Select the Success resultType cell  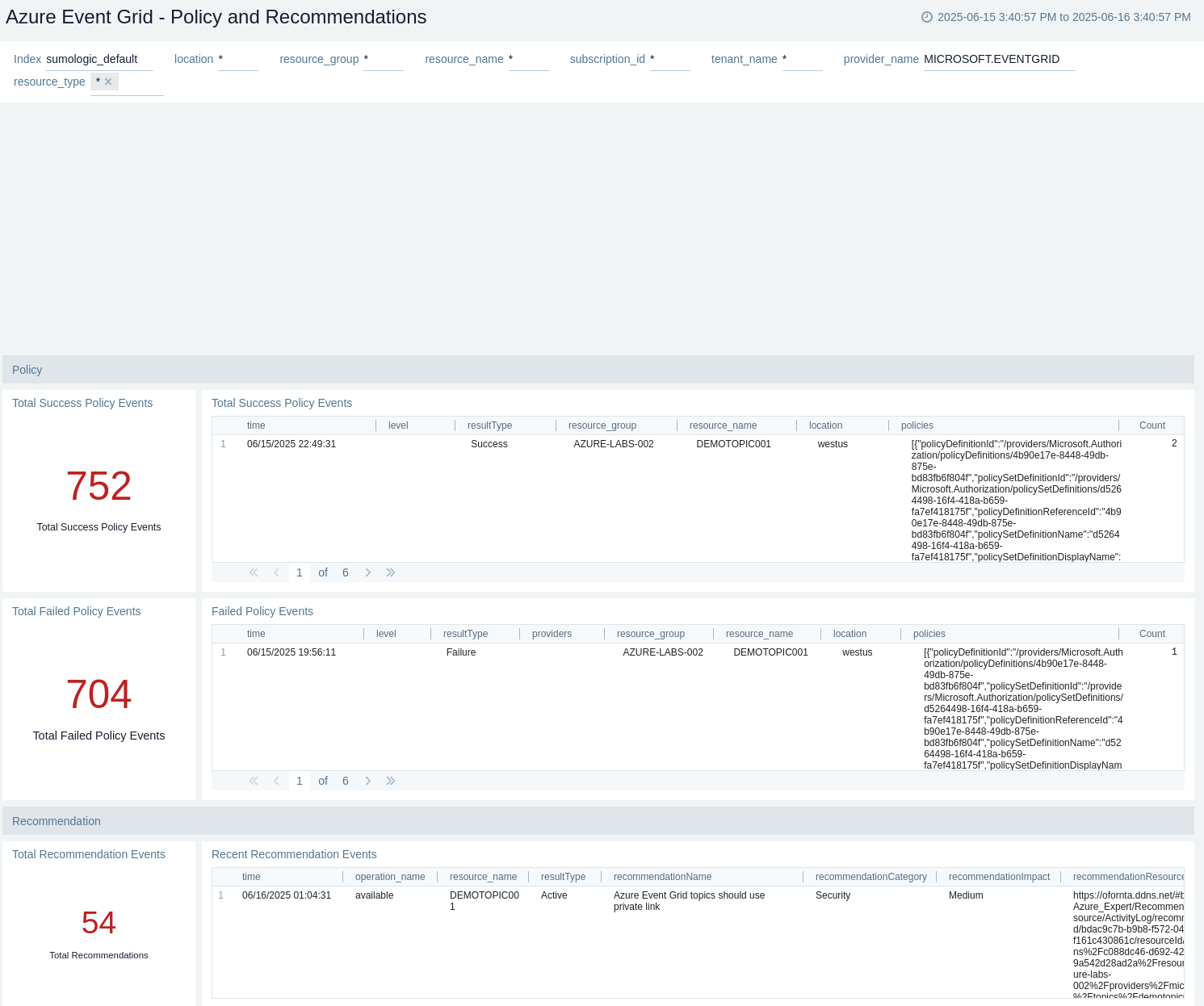(489, 444)
